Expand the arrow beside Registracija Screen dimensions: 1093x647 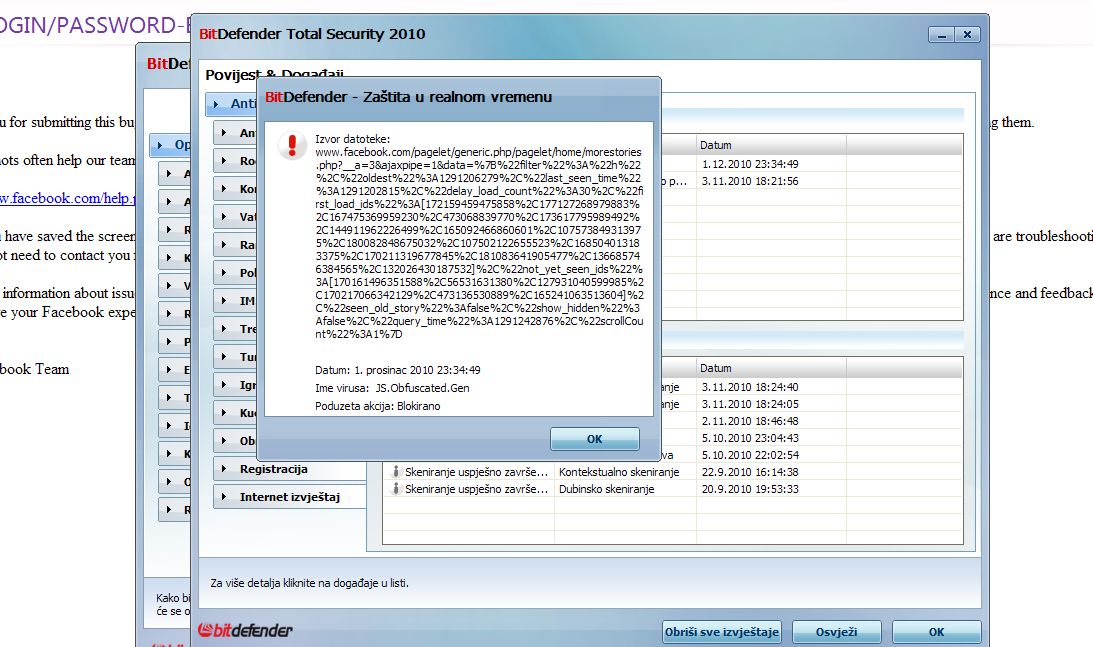[x=224, y=469]
